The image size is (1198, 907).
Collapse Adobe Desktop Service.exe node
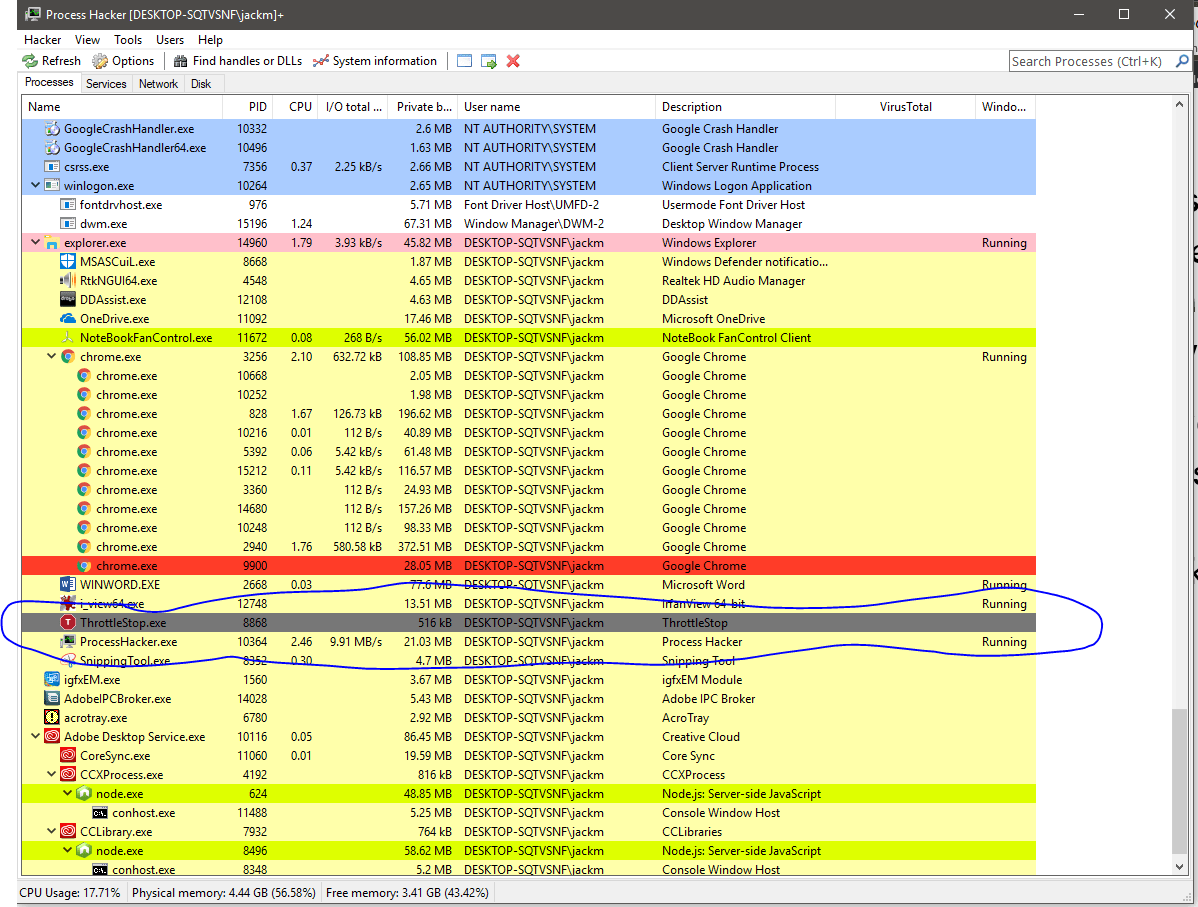(x=35, y=737)
